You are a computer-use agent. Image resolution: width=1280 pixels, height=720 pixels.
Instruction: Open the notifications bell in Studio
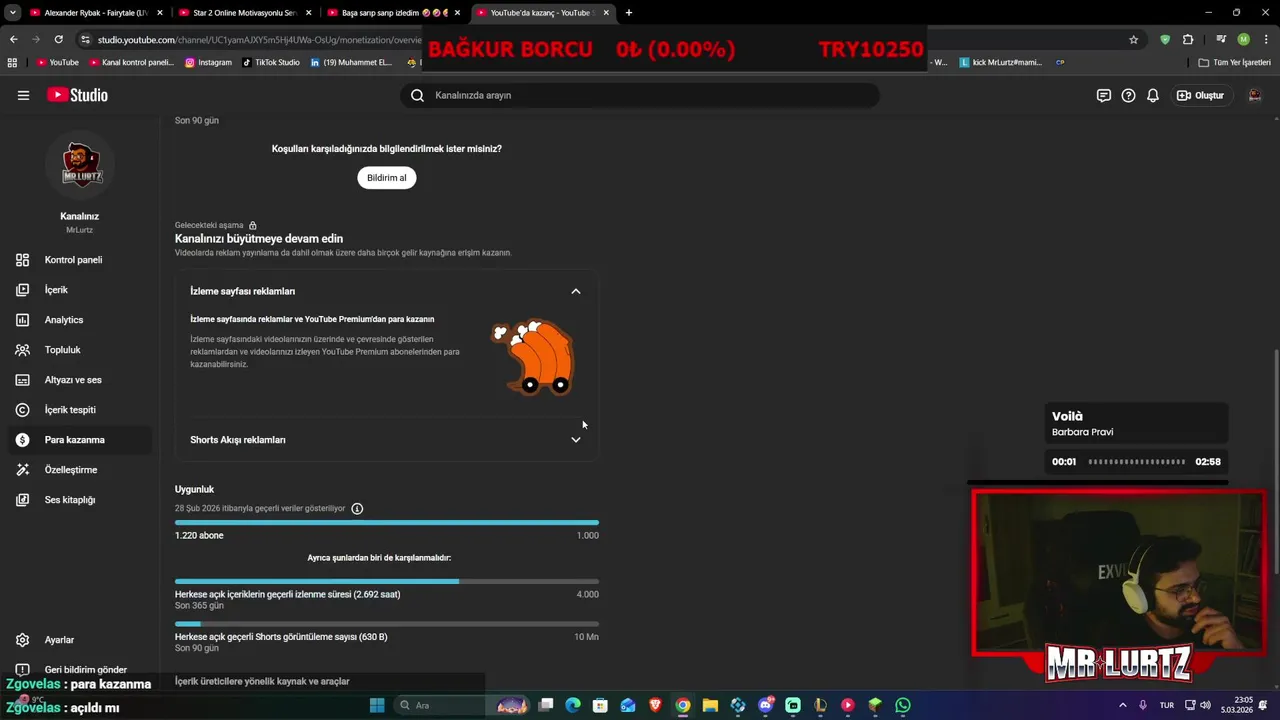1152,95
